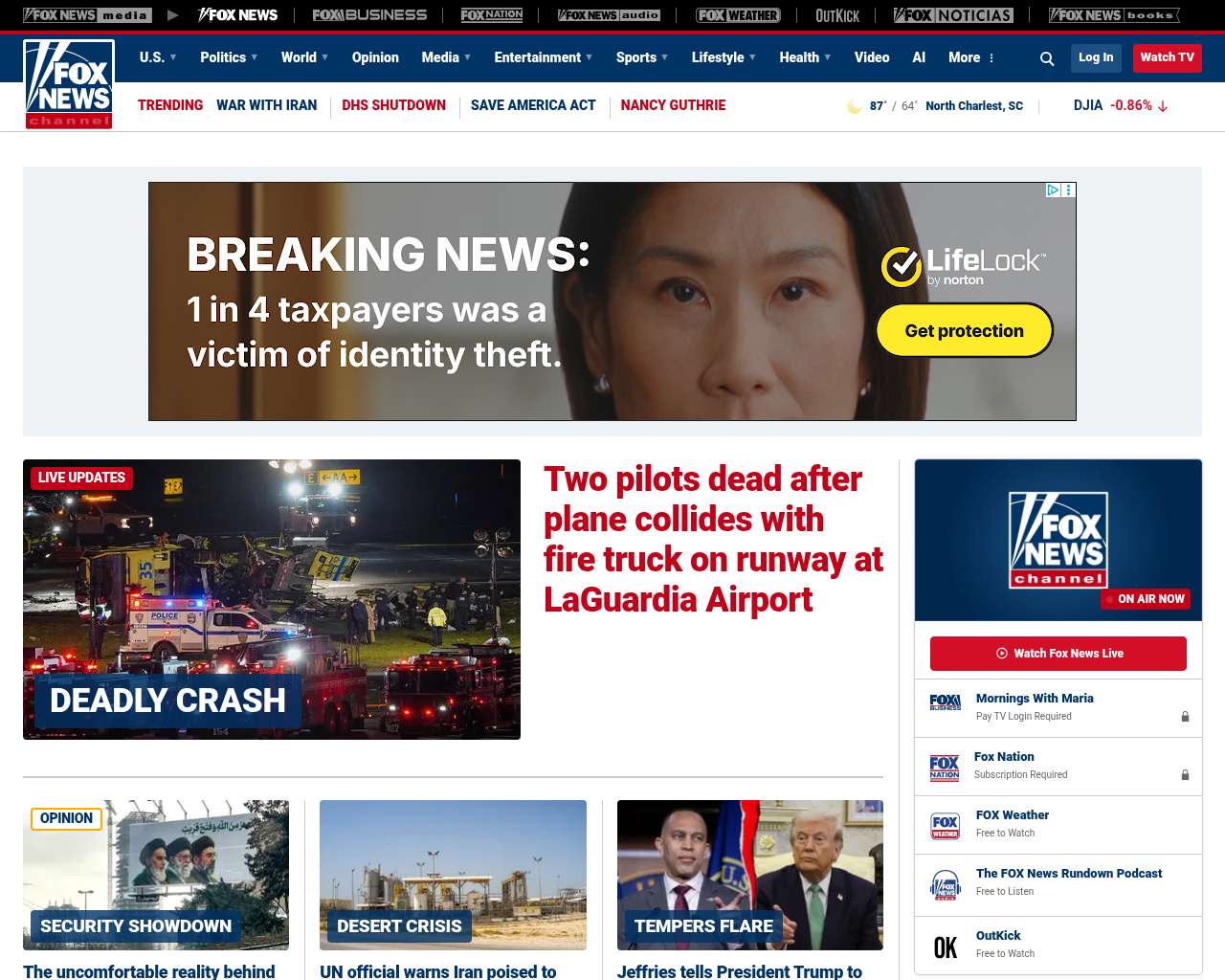The image size is (1225, 980).
Task: Open UN official warns Iran headline
Action: pyautogui.click(x=438, y=970)
